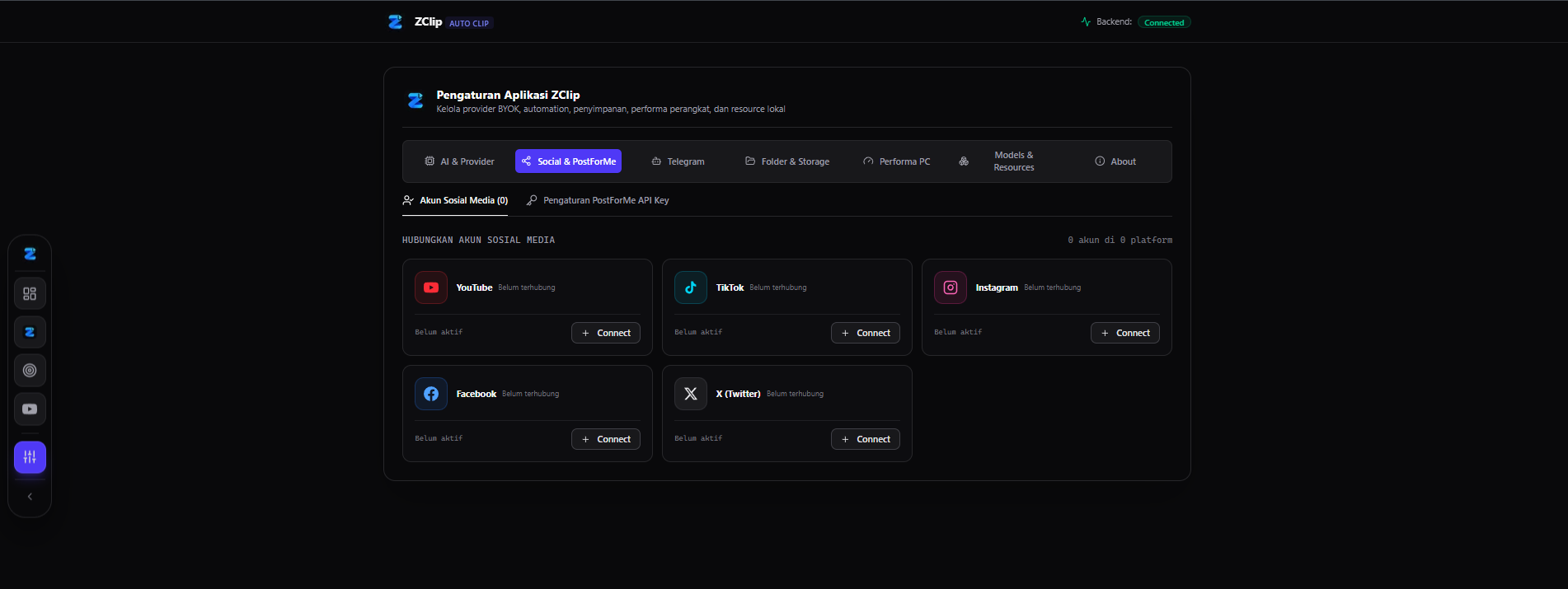Click the ZClip logo in top header
The image size is (1568, 589).
point(396,22)
